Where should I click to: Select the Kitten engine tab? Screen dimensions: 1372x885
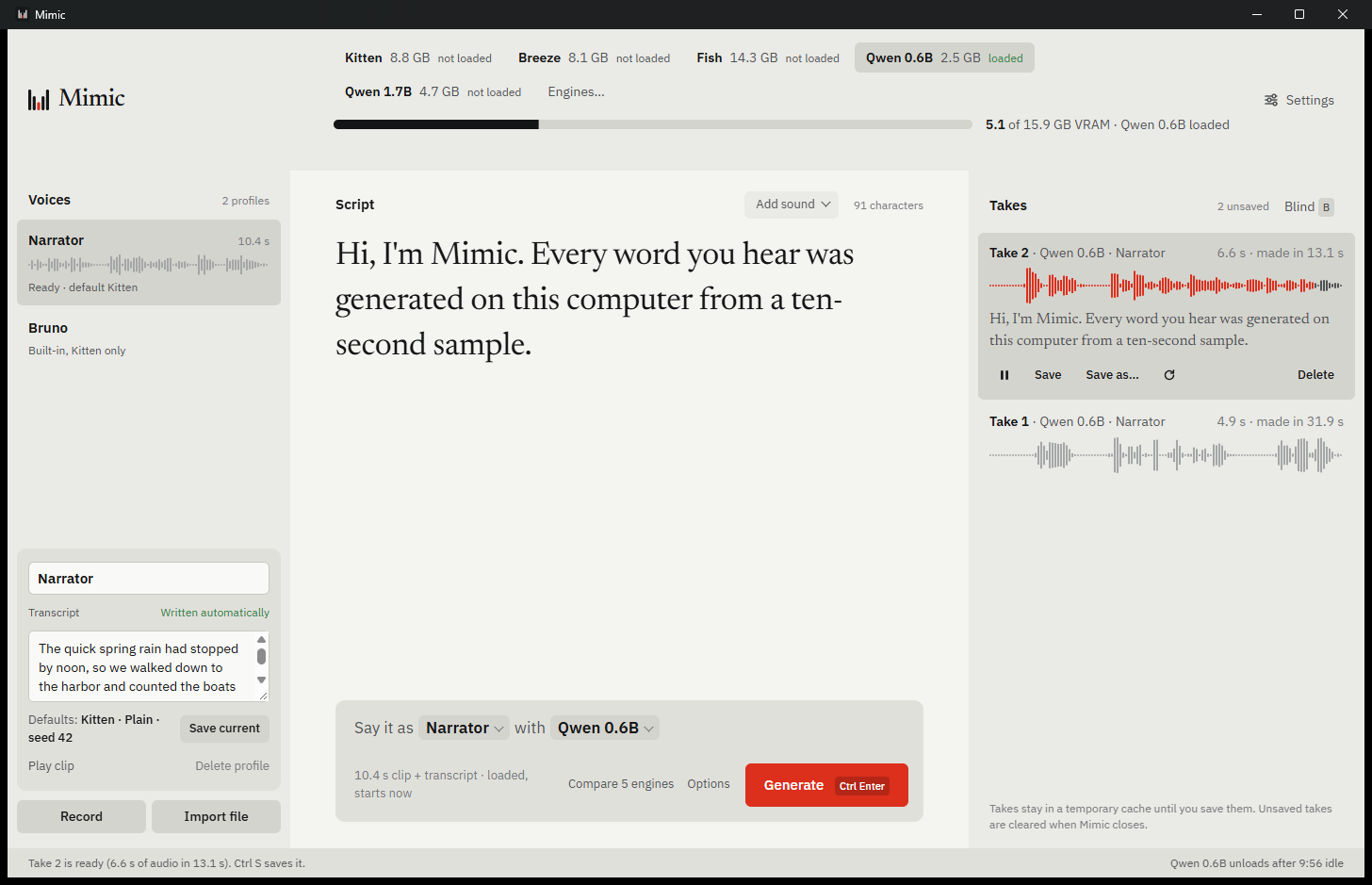[418, 57]
